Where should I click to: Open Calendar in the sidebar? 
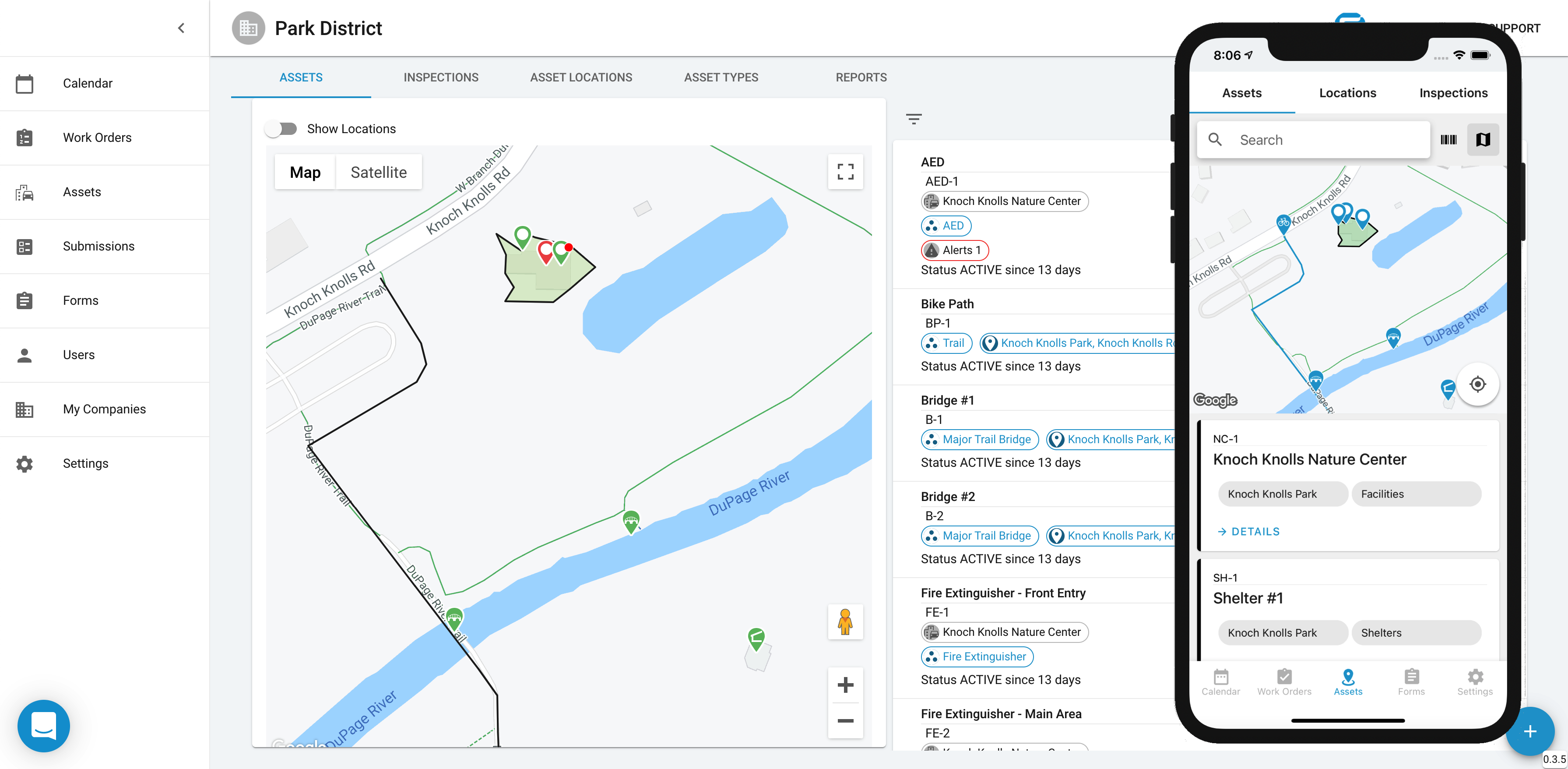click(x=105, y=83)
